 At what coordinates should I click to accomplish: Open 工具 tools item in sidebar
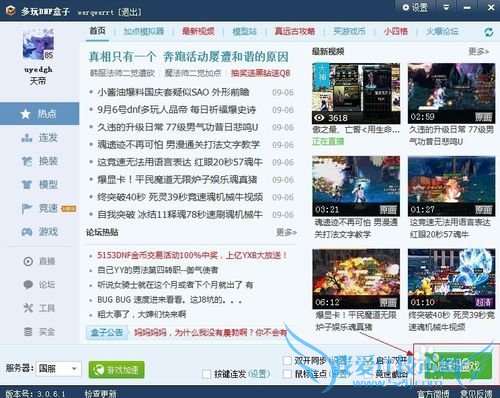[x=39, y=308]
